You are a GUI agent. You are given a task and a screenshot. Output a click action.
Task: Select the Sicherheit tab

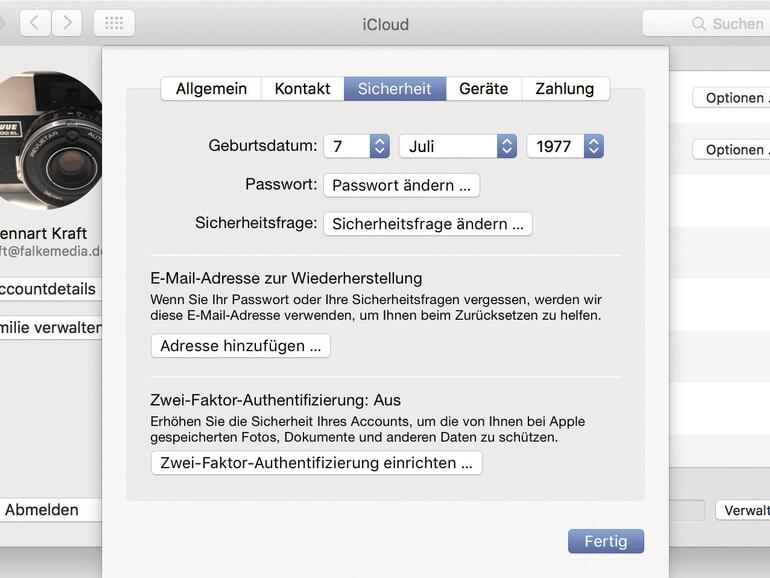click(x=395, y=89)
